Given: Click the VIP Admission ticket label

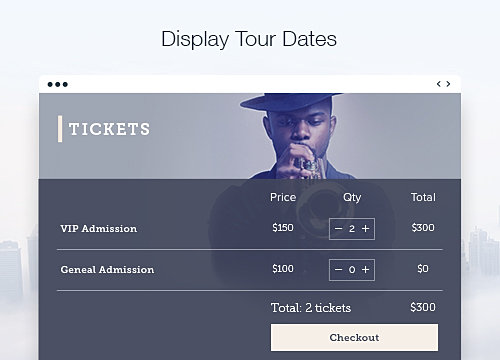Looking at the screenshot, I should (99, 229).
